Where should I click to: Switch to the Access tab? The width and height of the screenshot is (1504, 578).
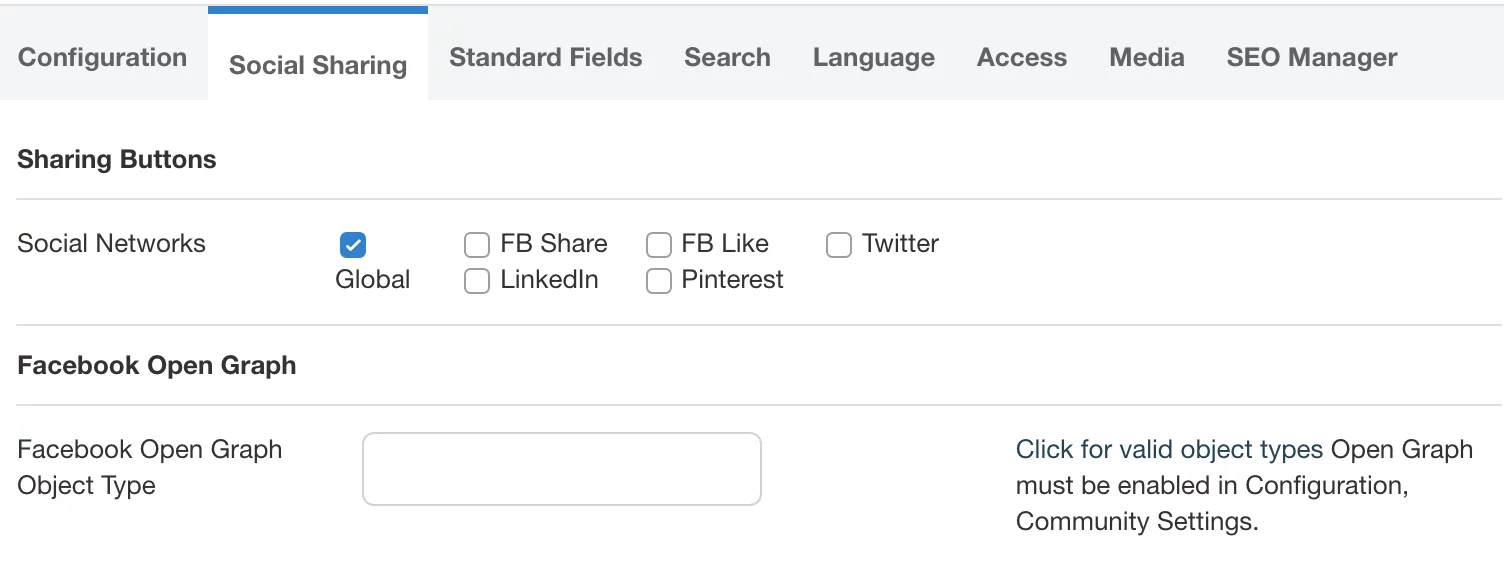(1021, 57)
